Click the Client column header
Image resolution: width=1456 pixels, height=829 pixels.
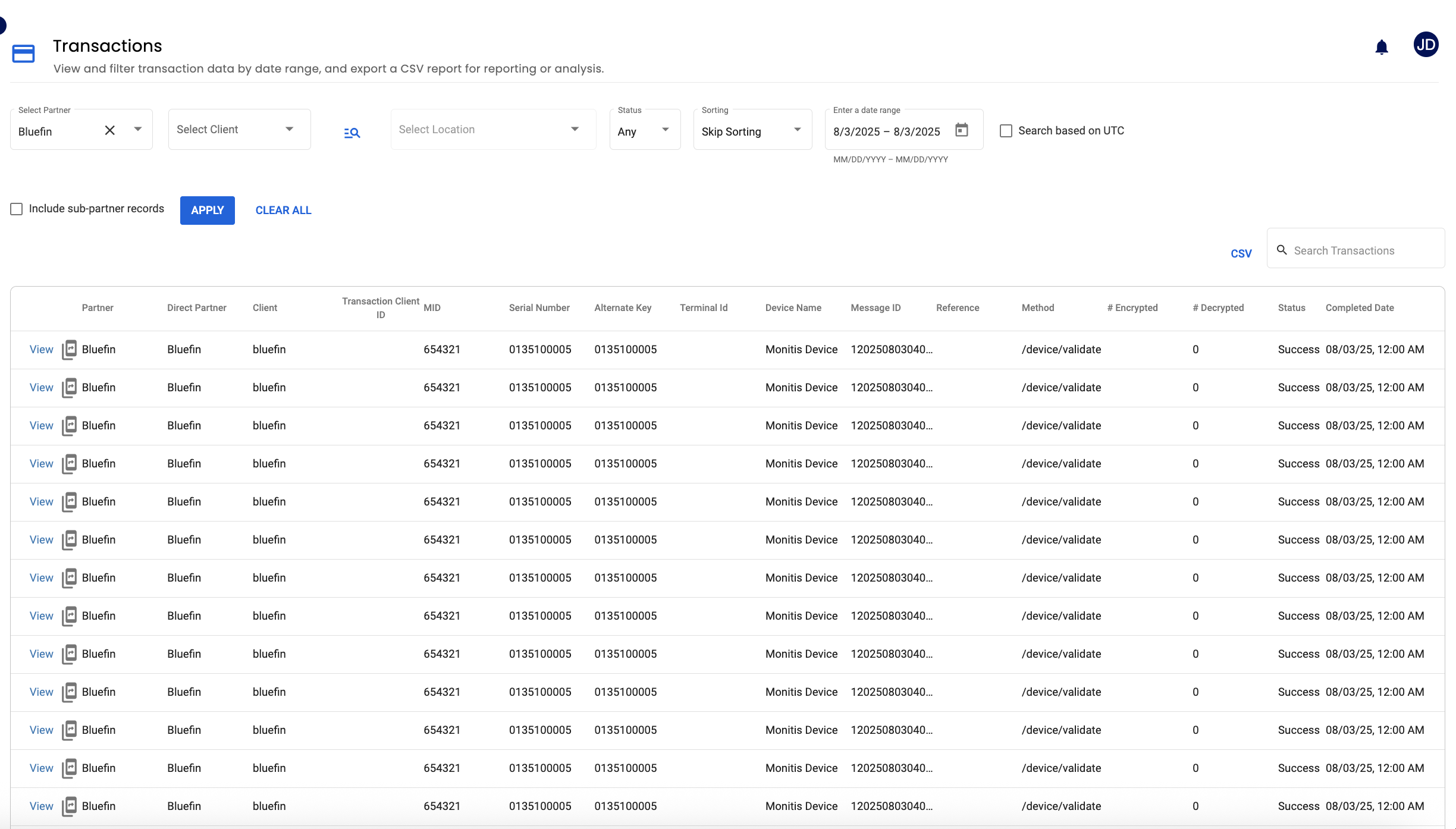point(265,307)
